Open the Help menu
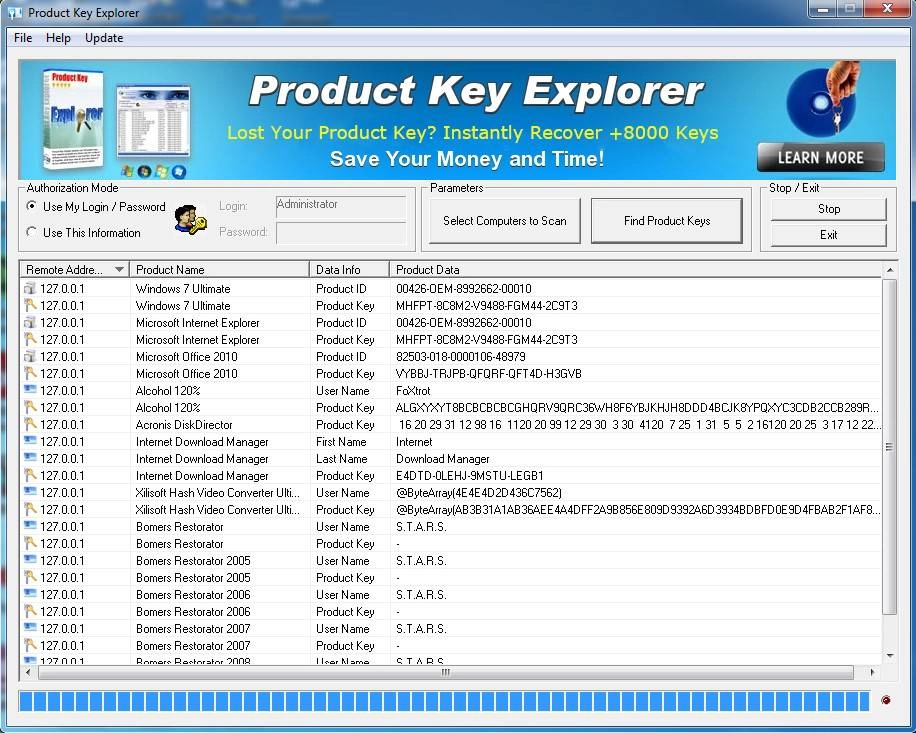 point(58,38)
